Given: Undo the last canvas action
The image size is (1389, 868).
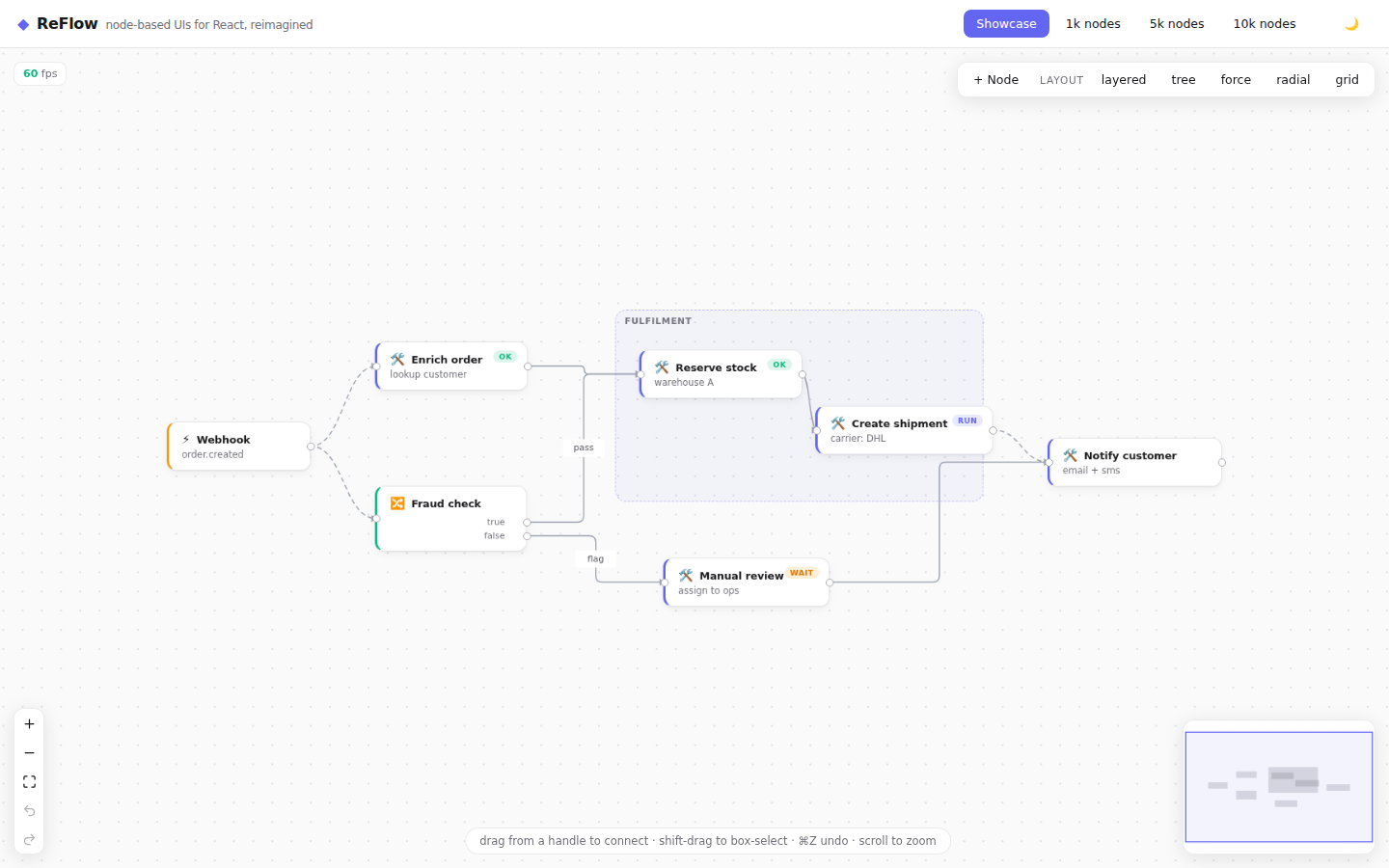Looking at the screenshot, I should [29, 811].
